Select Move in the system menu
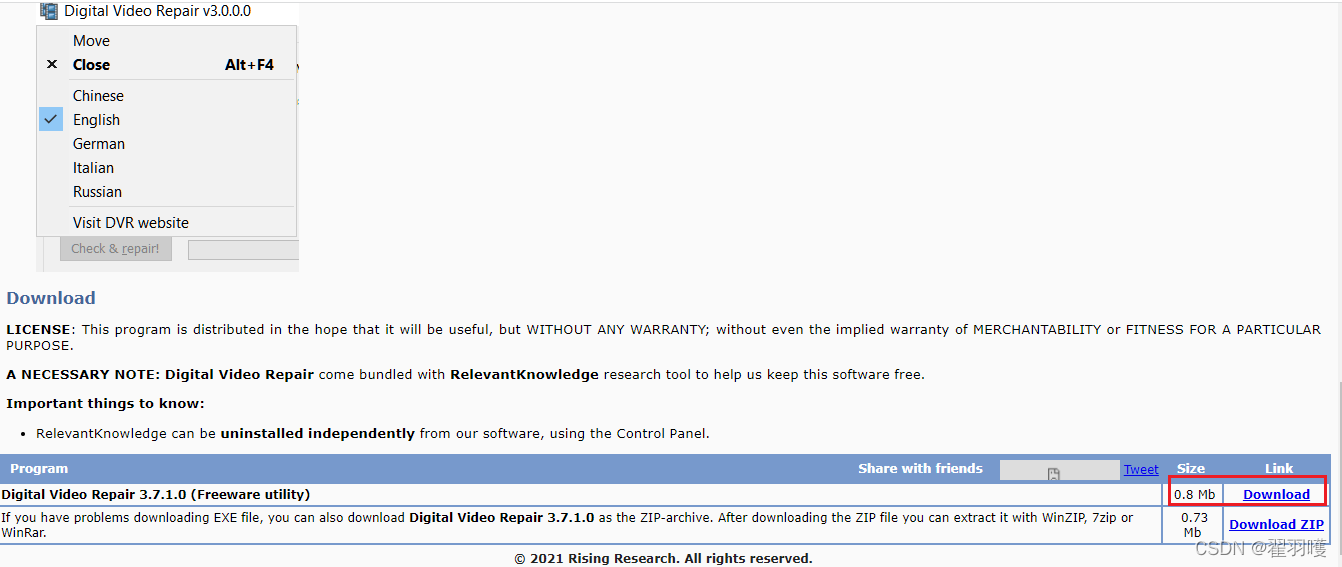1342x567 pixels. click(166, 41)
